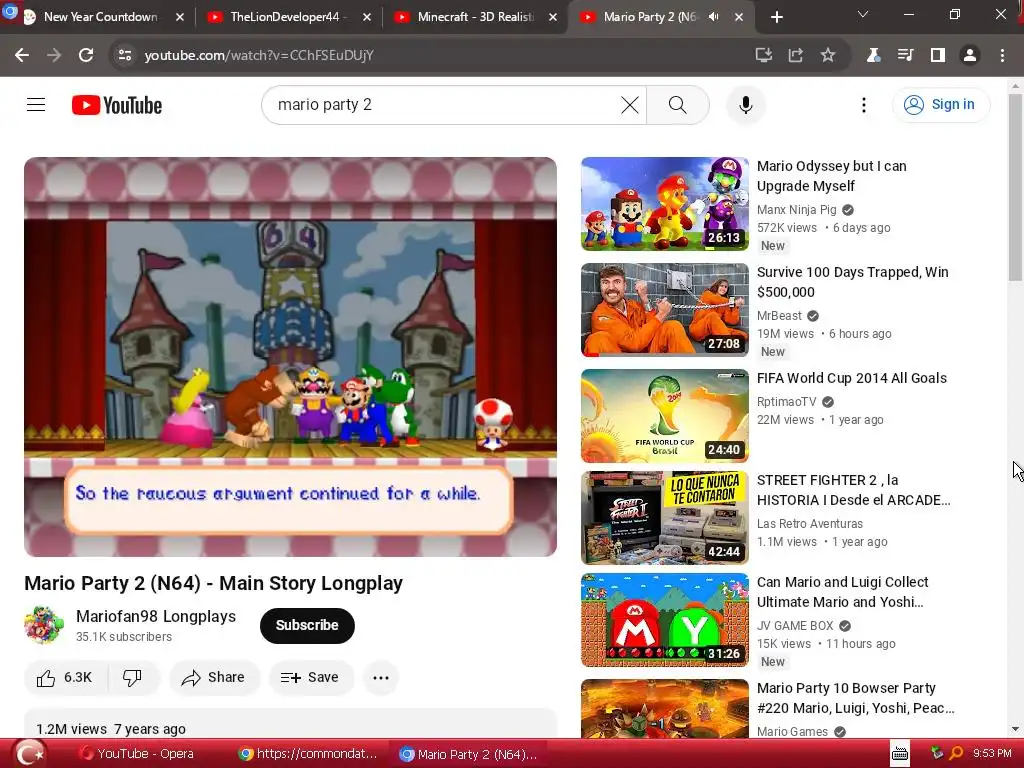Click Manx Ninja Pig channel name

tap(796, 210)
